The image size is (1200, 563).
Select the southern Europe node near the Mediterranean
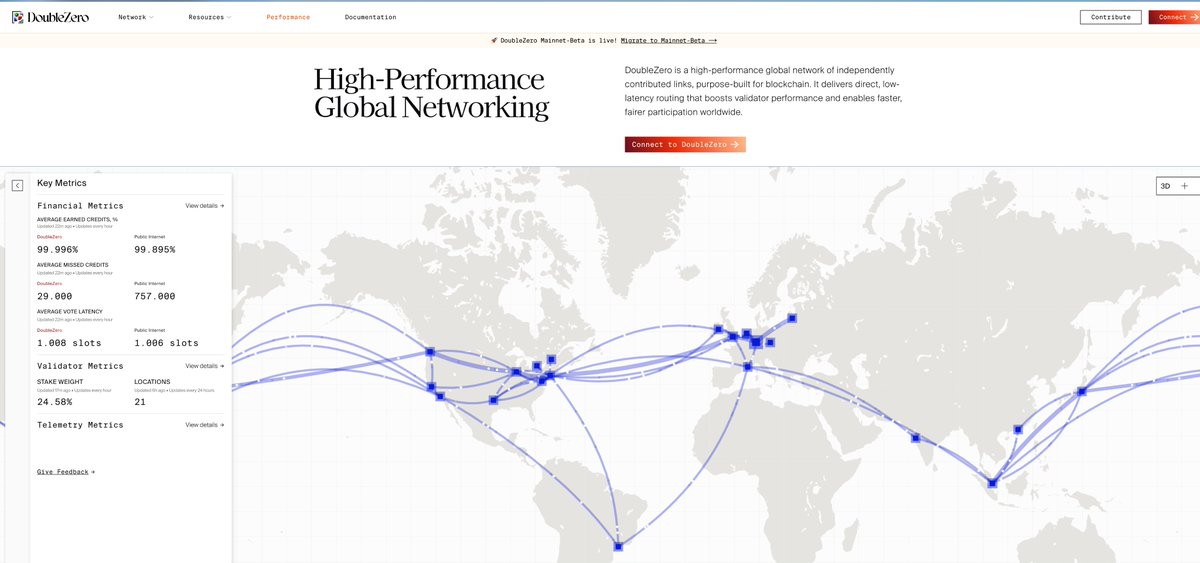[748, 366]
